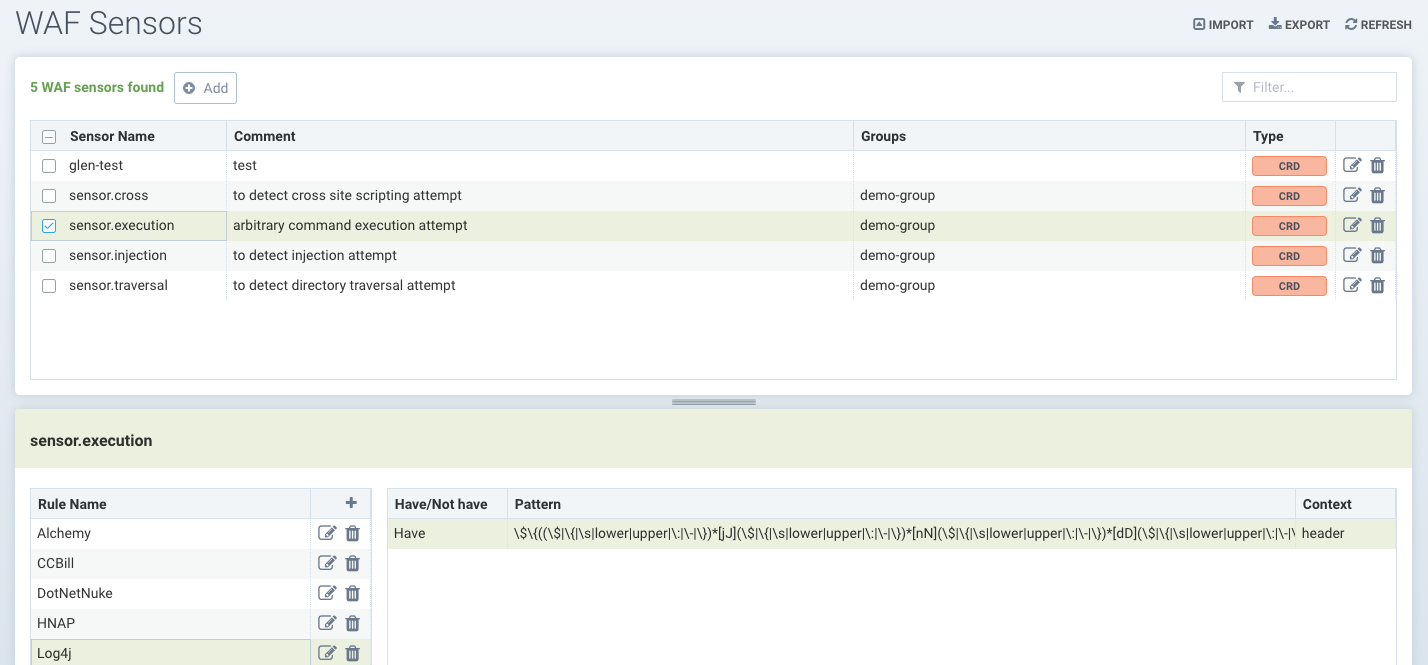This screenshot has width=1428, height=665.
Task: Uncheck the sensor.execution checkbox
Action: click(x=49, y=226)
